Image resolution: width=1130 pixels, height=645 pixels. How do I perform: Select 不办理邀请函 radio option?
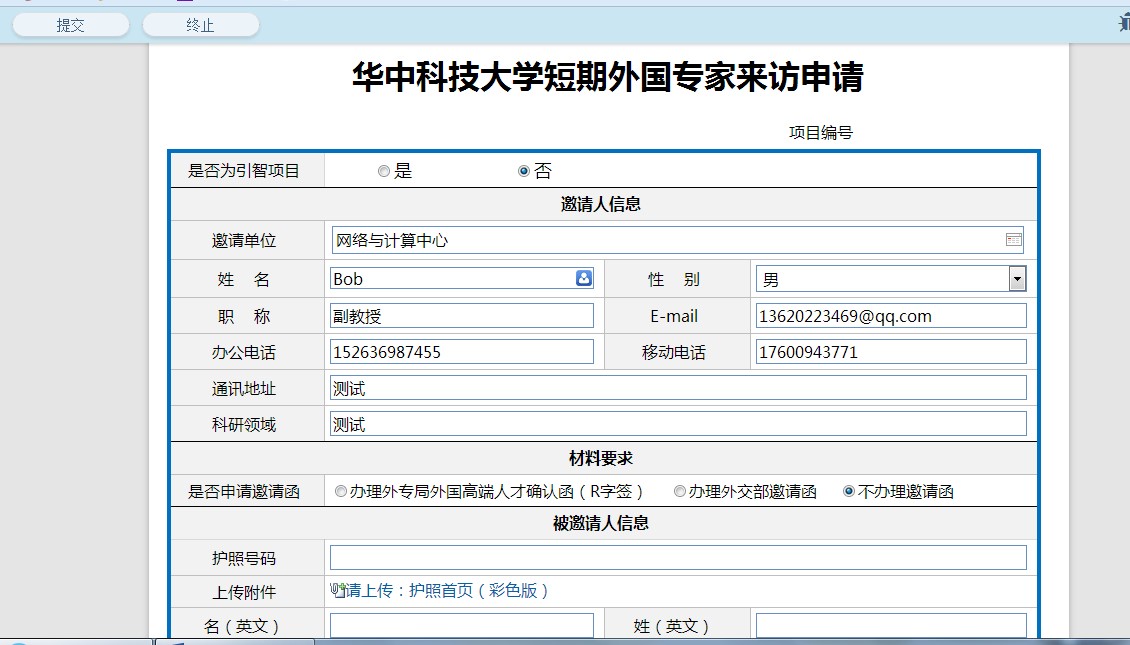[x=849, y=492]
